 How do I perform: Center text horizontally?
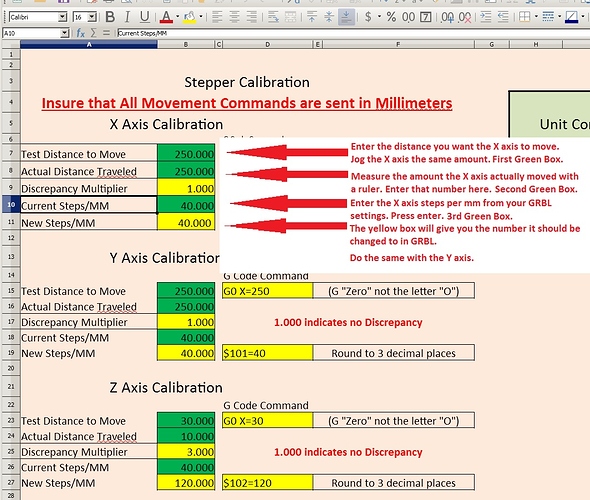[234, 17]
